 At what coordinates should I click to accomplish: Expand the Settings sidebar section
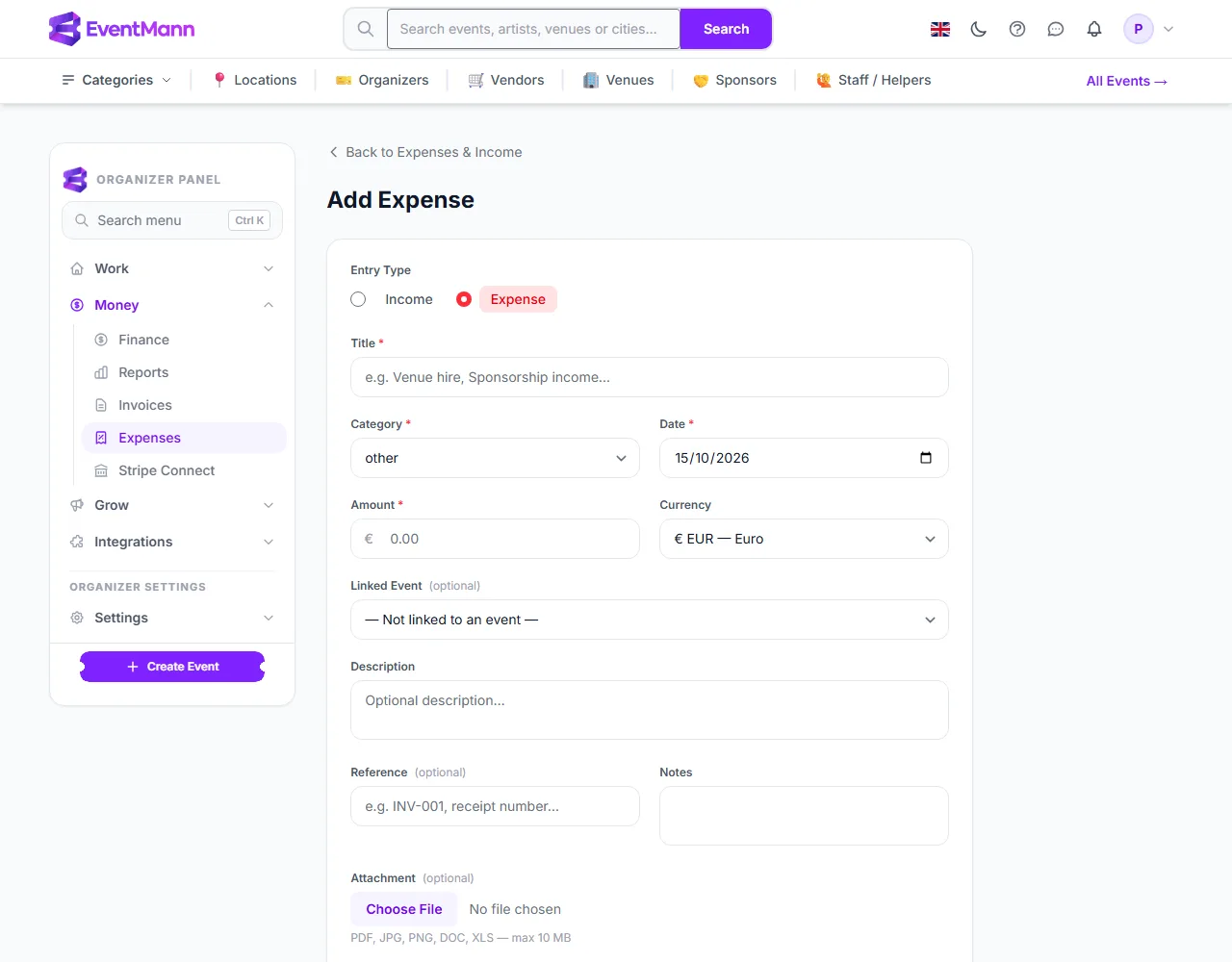(172, 618)
